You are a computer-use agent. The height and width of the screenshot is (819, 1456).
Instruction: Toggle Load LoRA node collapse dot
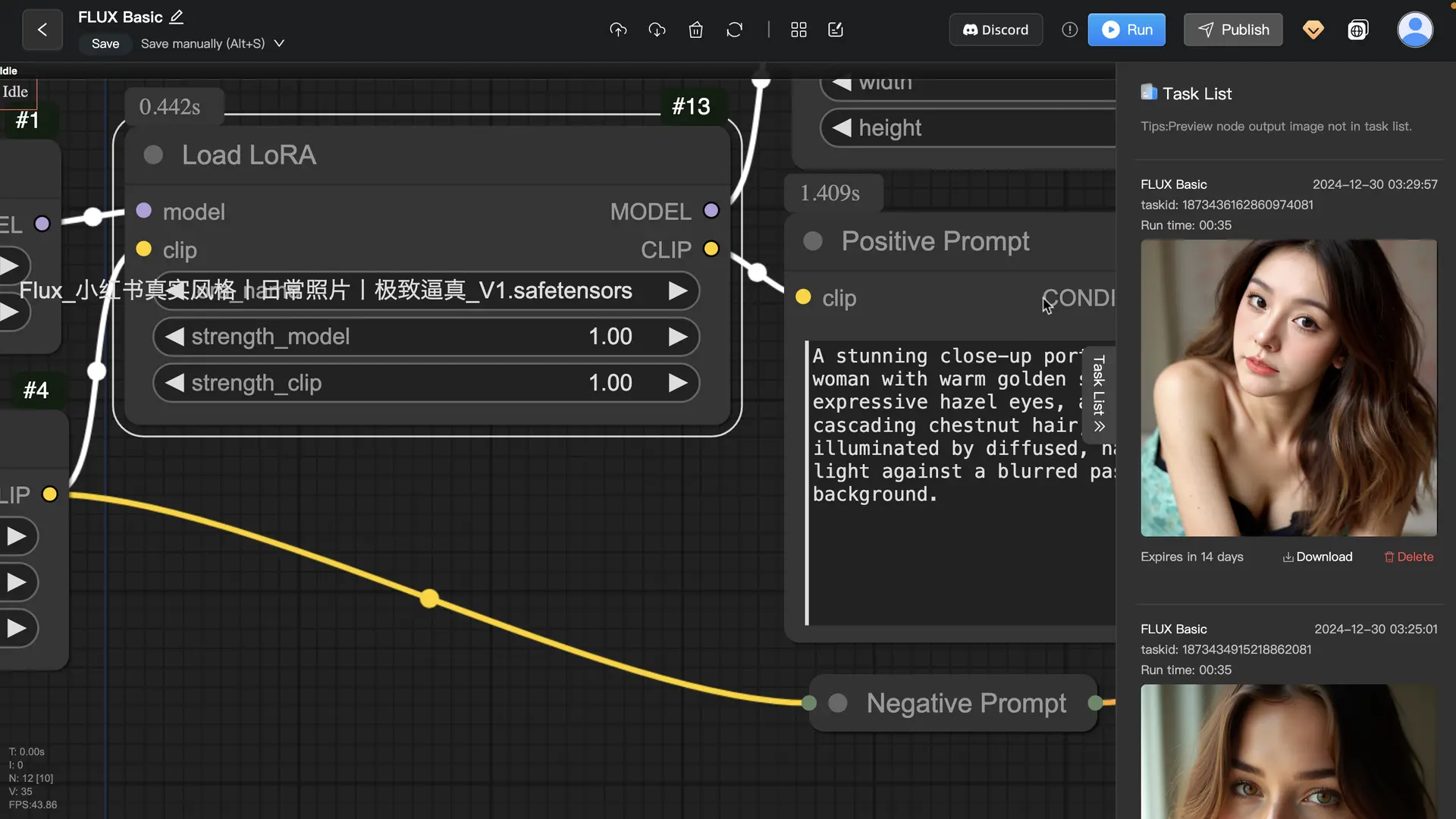[x=153, y=155]
